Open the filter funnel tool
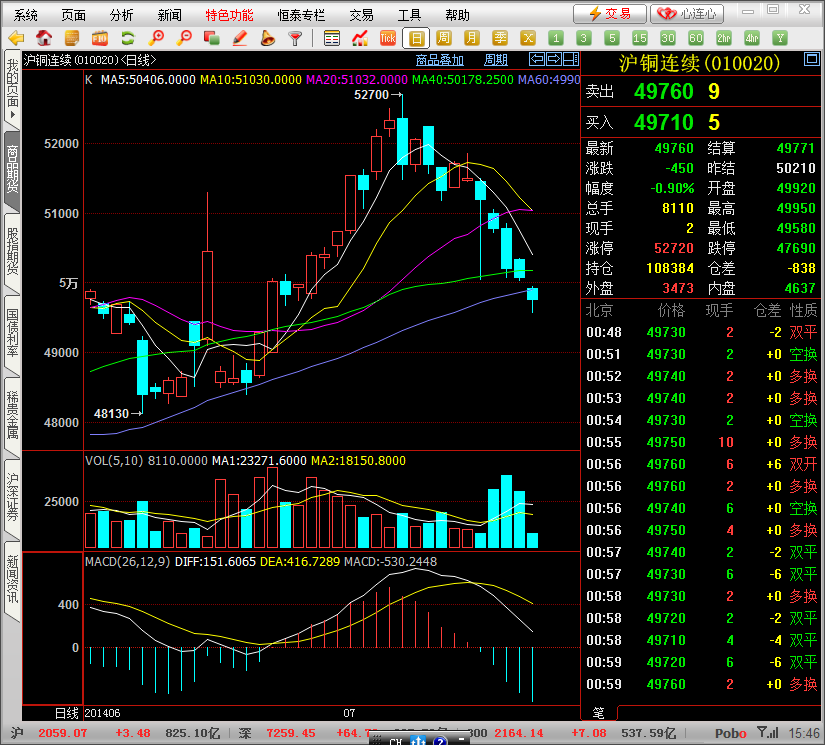Image resolution: width=825 pixels, height=745 pixels. click(x=295, y=38)
